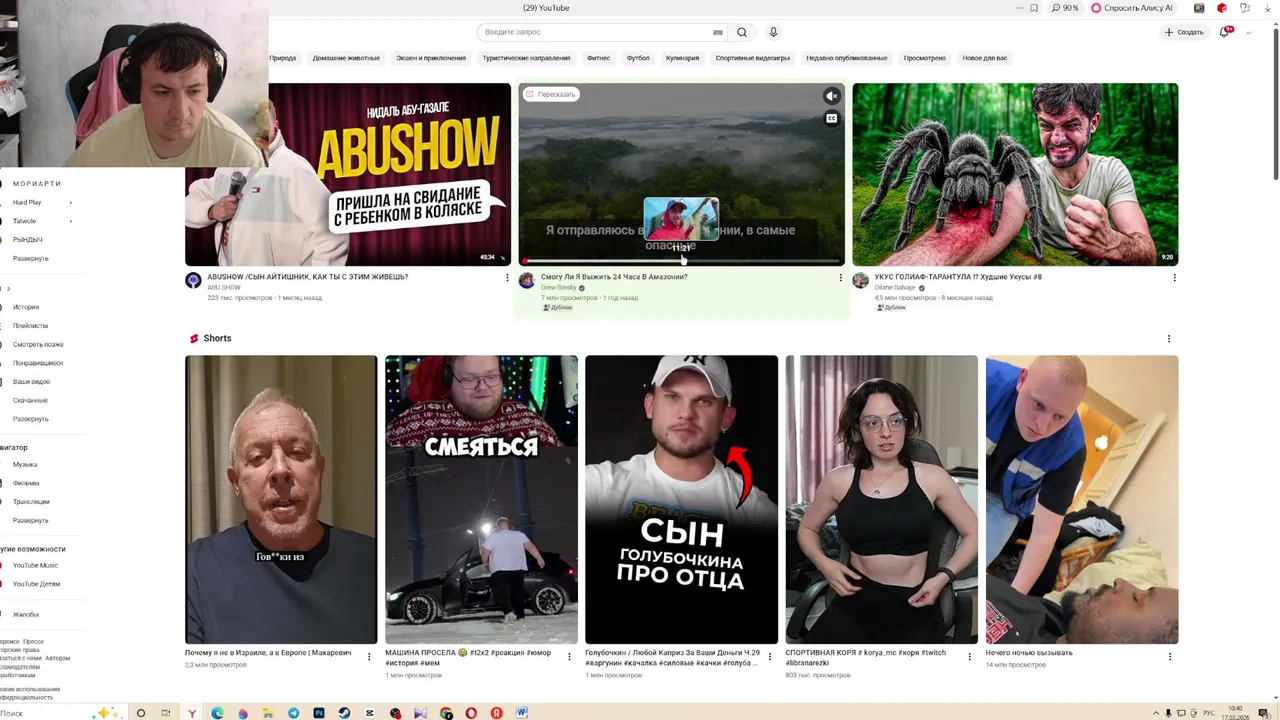The image size is (1280, 720).
Task: Open the ABUSHOW video thumbnail
Action: tap(348, 174)
